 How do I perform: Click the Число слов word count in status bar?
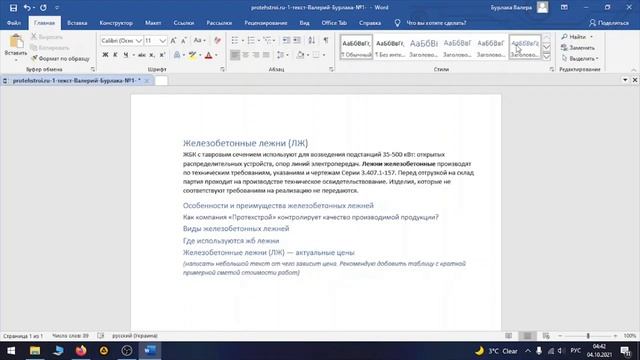70,336
